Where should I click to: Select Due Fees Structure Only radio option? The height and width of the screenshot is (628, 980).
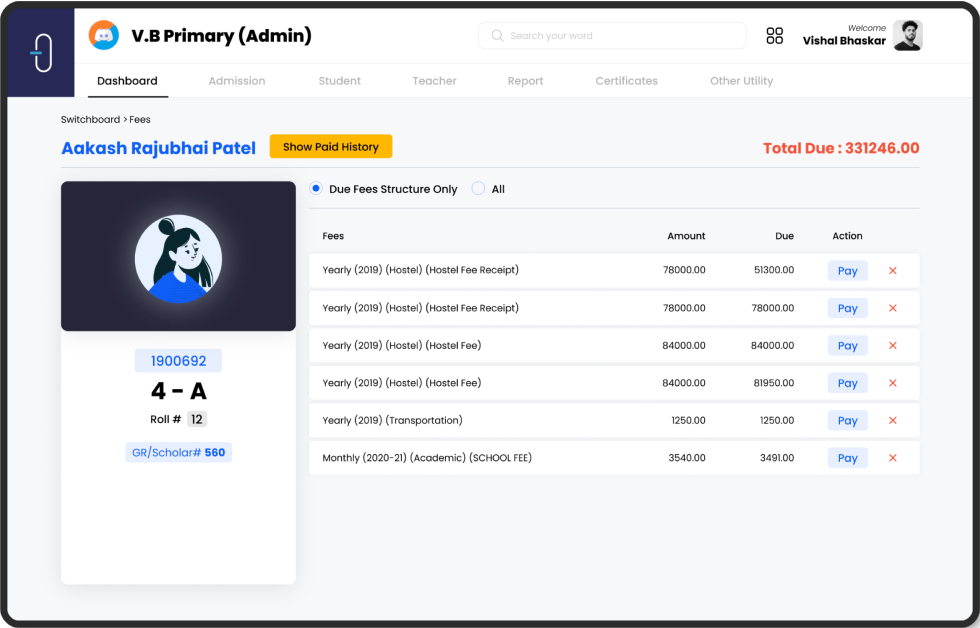[x=316, y=189]
